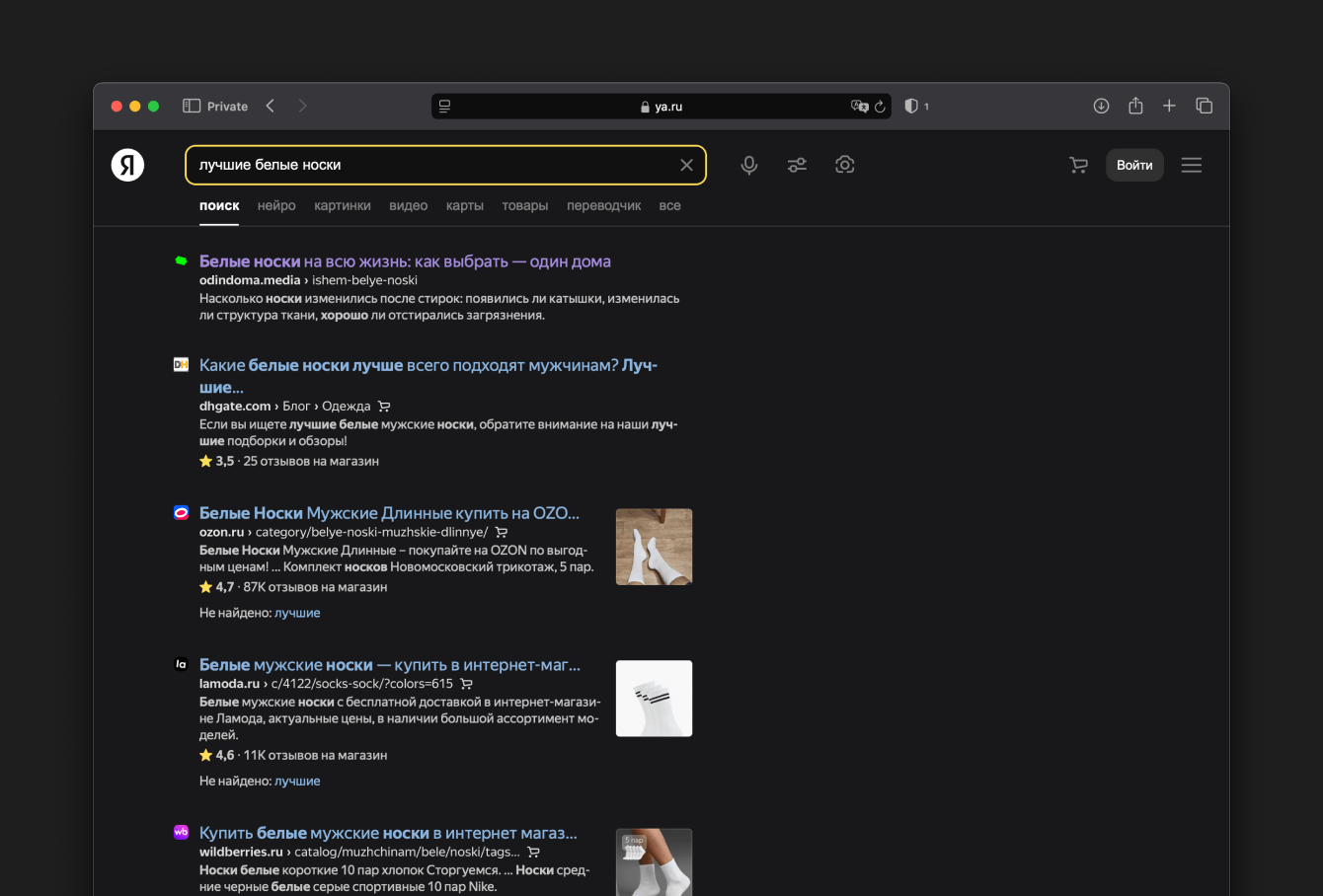The height and width of the screenshot is (896, 1323).
Task: Click the lamoda.ru source path
Action: [326, 683]
